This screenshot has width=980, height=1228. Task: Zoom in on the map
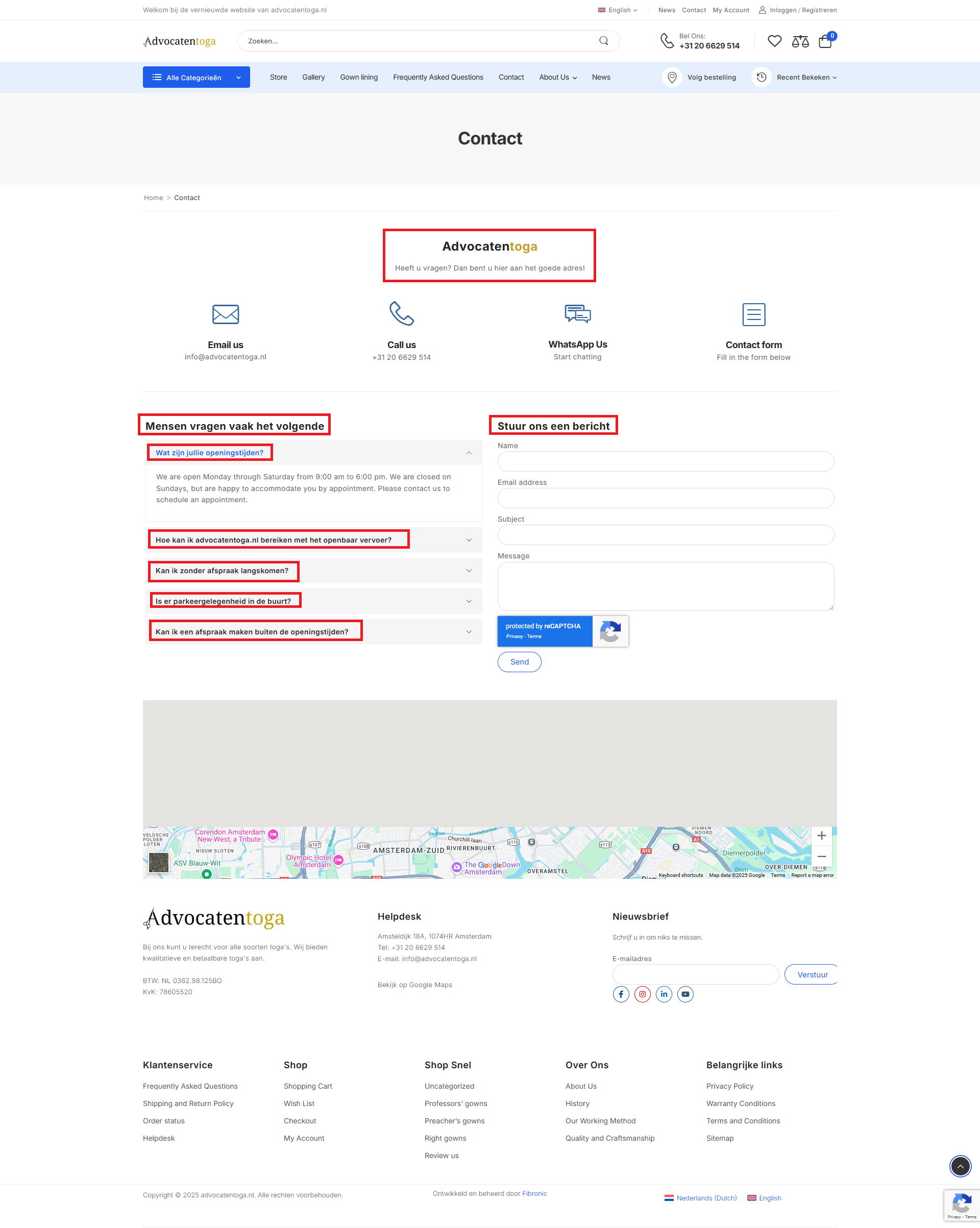point(821,836)
